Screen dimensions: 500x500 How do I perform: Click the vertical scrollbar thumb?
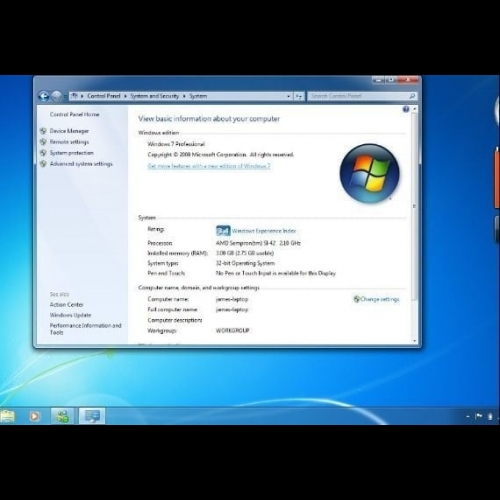[415, 207]
